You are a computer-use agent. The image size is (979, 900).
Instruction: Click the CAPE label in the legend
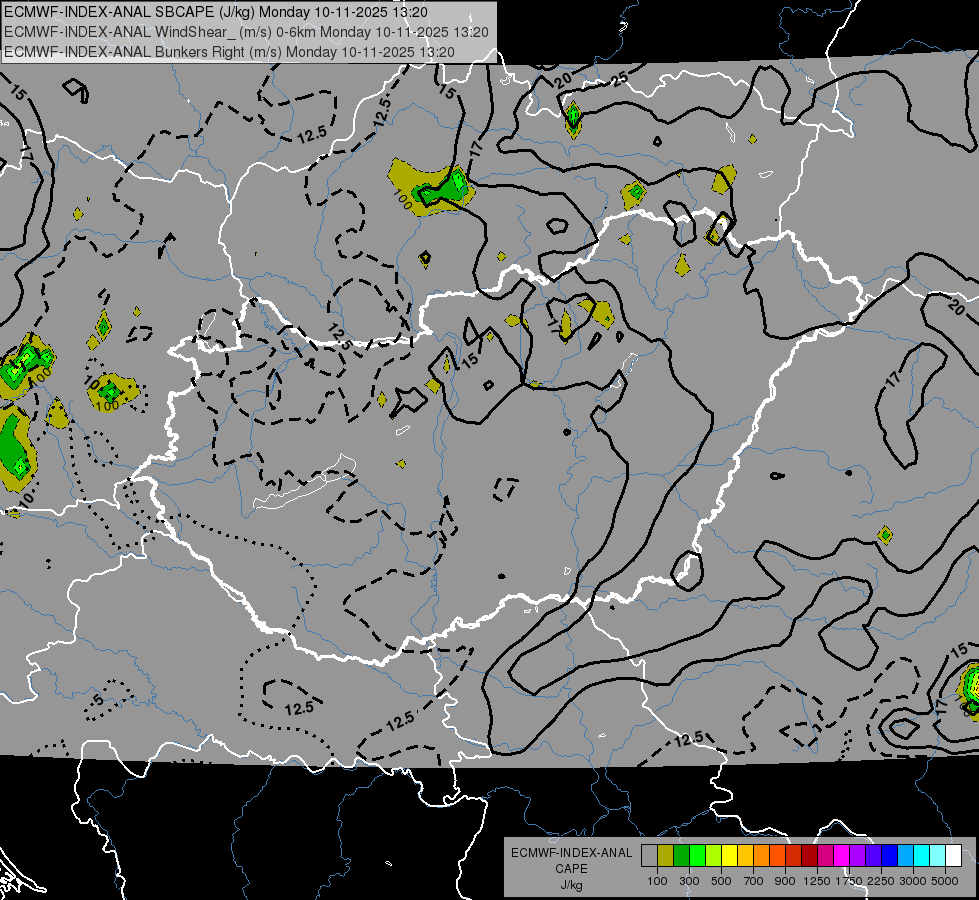(x=571, y=869)
